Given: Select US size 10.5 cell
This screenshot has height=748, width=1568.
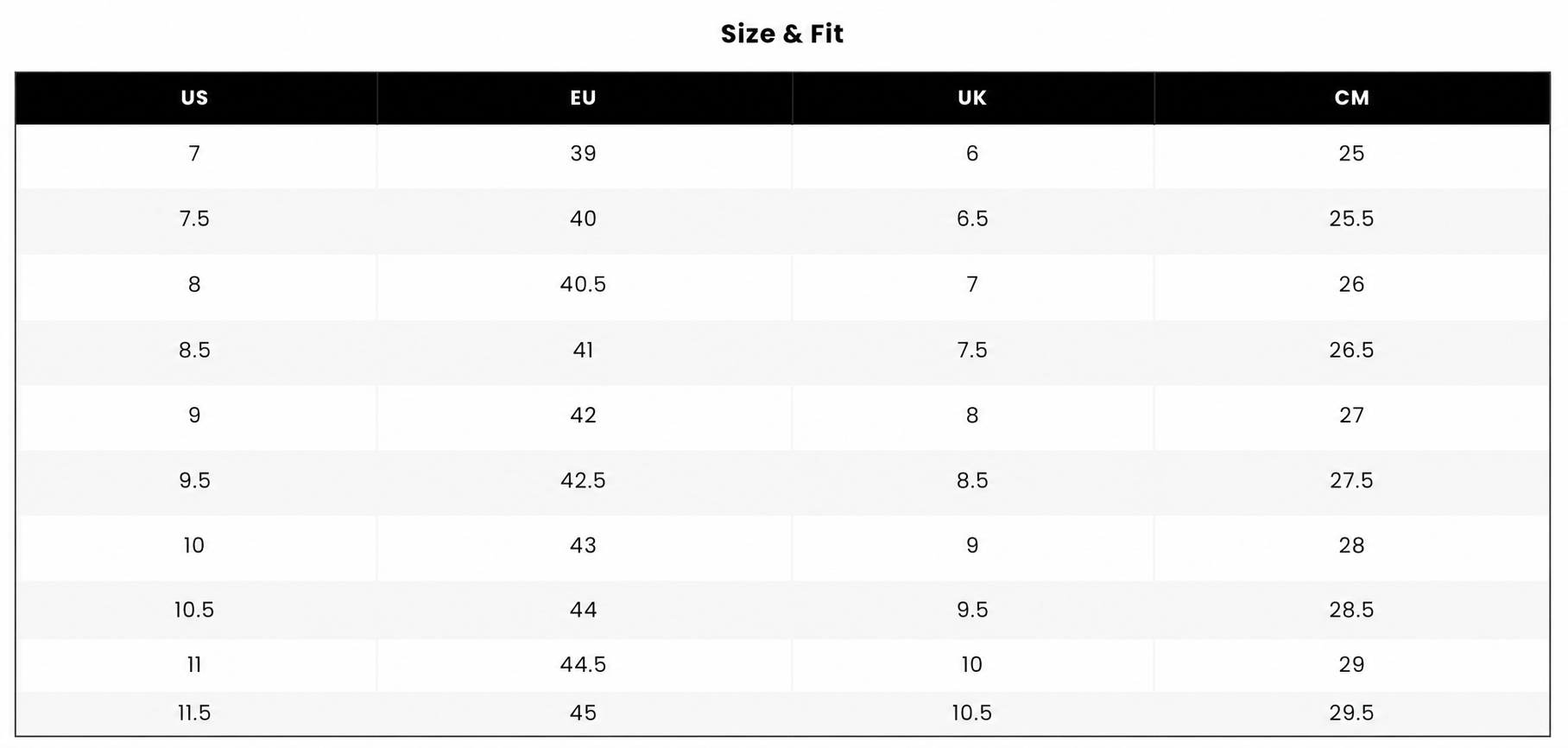Looking at the screenshot, I should (x=196, y=610).
